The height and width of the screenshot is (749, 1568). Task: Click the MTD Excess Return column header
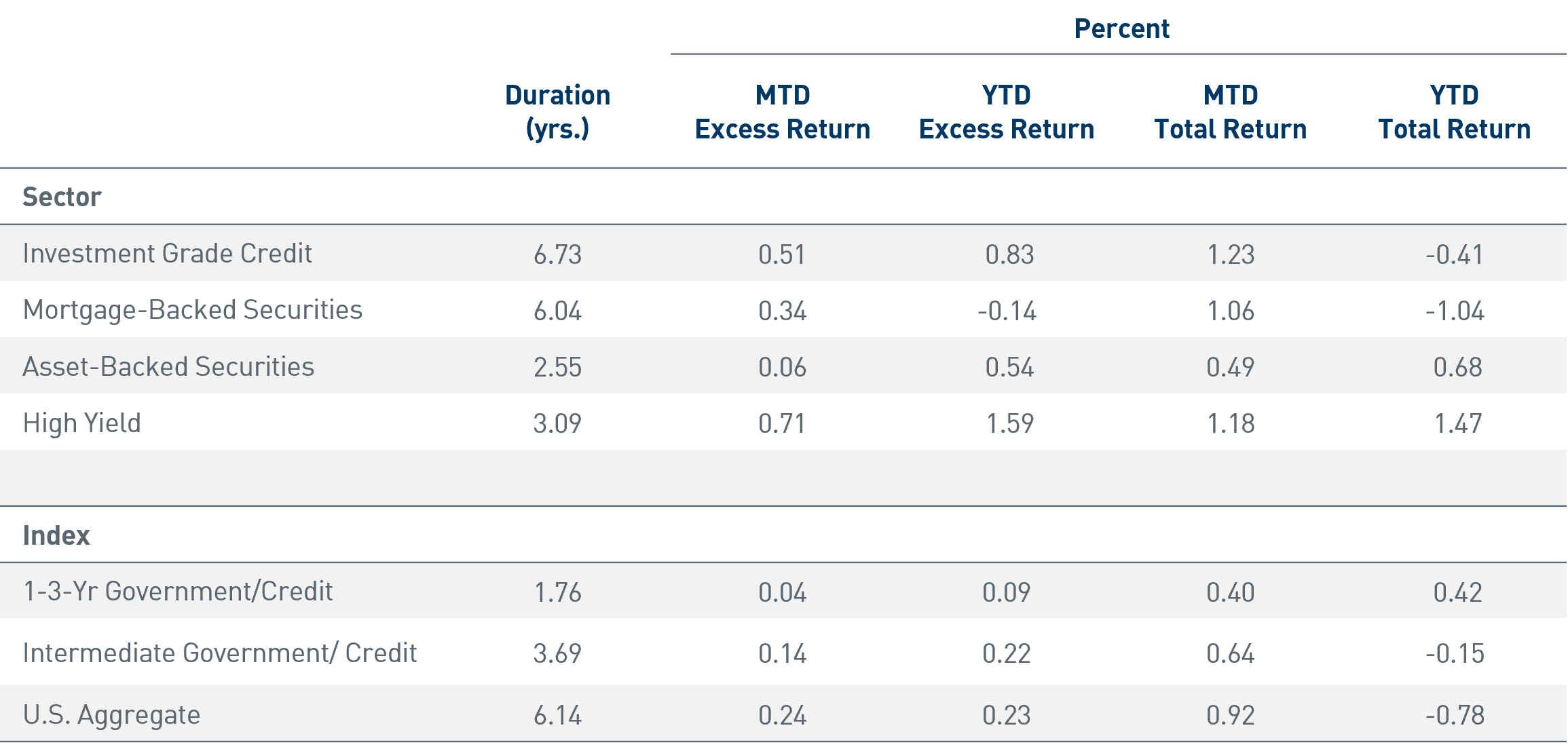point(783,112)
